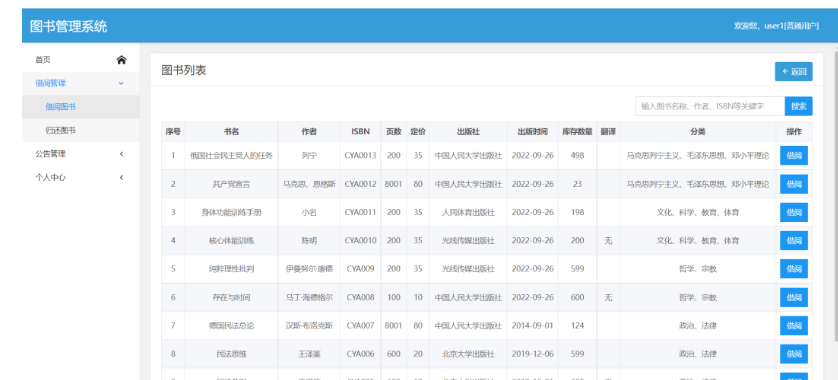Click the author cell 列宁
Image resolution: width=838 pixels, height=380 pixels.
[309, 156]
